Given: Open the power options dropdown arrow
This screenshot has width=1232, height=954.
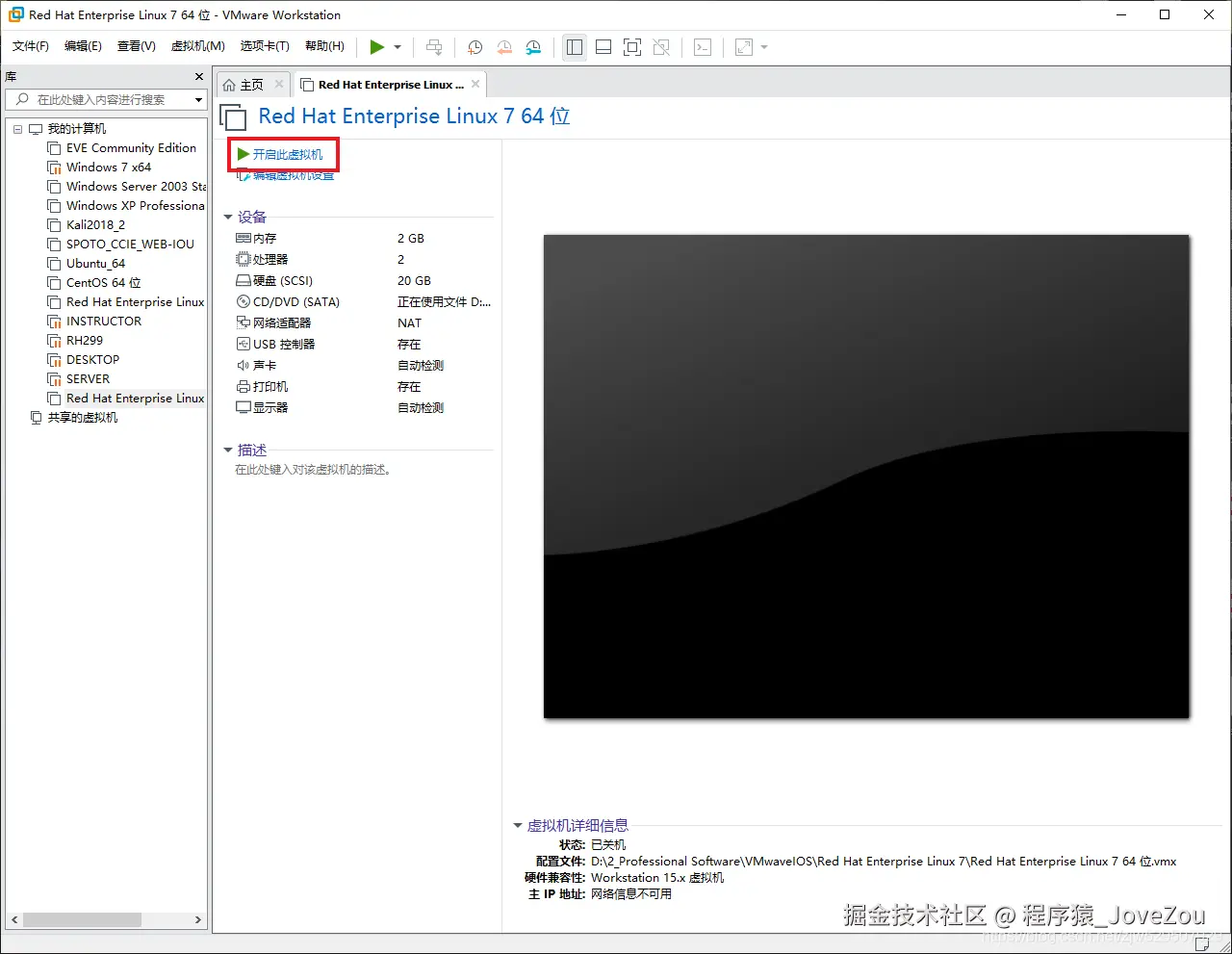Looking at the screenshot, I should pyautogui.click(x=398, y=47).
